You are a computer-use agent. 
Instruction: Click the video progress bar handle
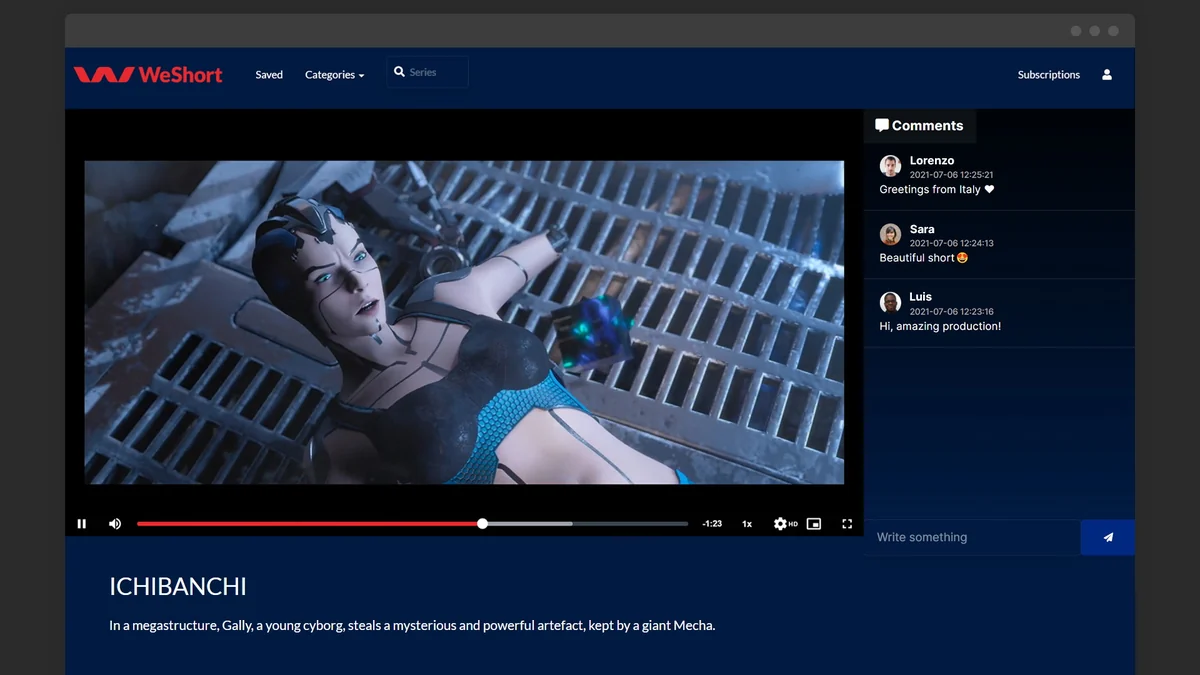tap(483, 523)
